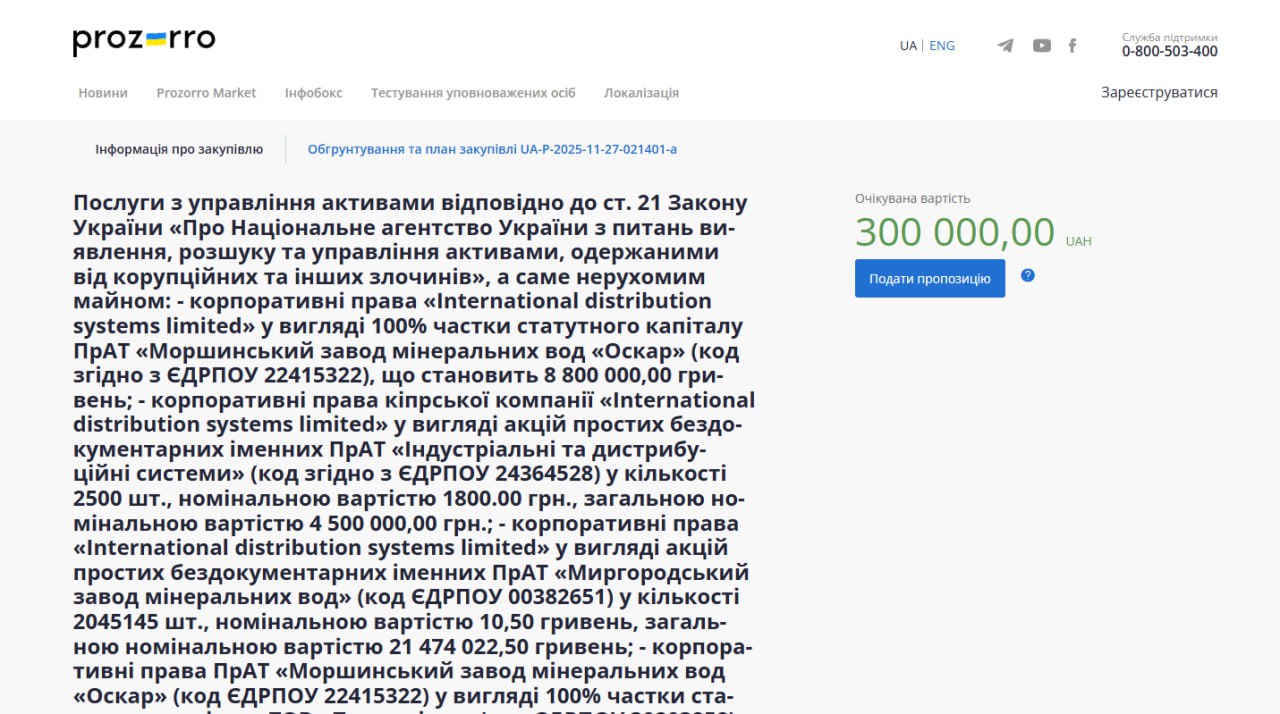This screenshot has height=714, width=1280.
Task: Open Обгрунтування та план закупівлі link
Action: pos(492,149)
